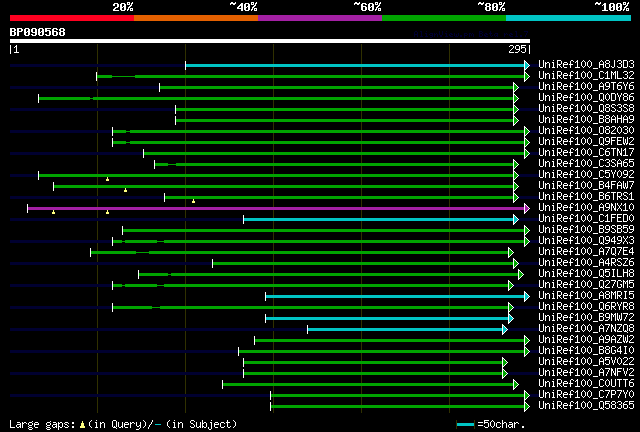Click the cyan alignment bar for C1FED0
The width and height of the screenshot is (640, 432).
[x=379, y=220]
